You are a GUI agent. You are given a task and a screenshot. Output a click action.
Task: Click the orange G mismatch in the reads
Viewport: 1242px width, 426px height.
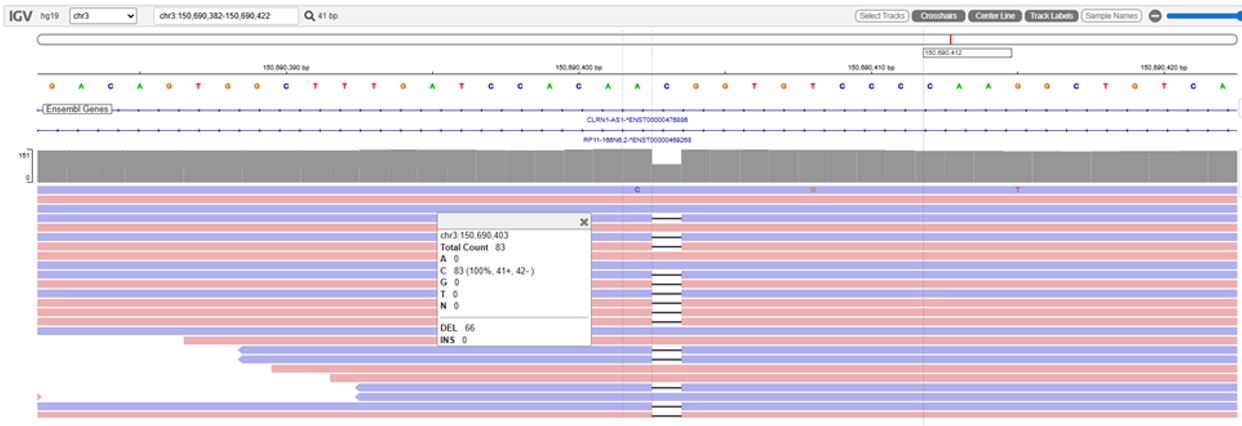click(x=812, y=189)
